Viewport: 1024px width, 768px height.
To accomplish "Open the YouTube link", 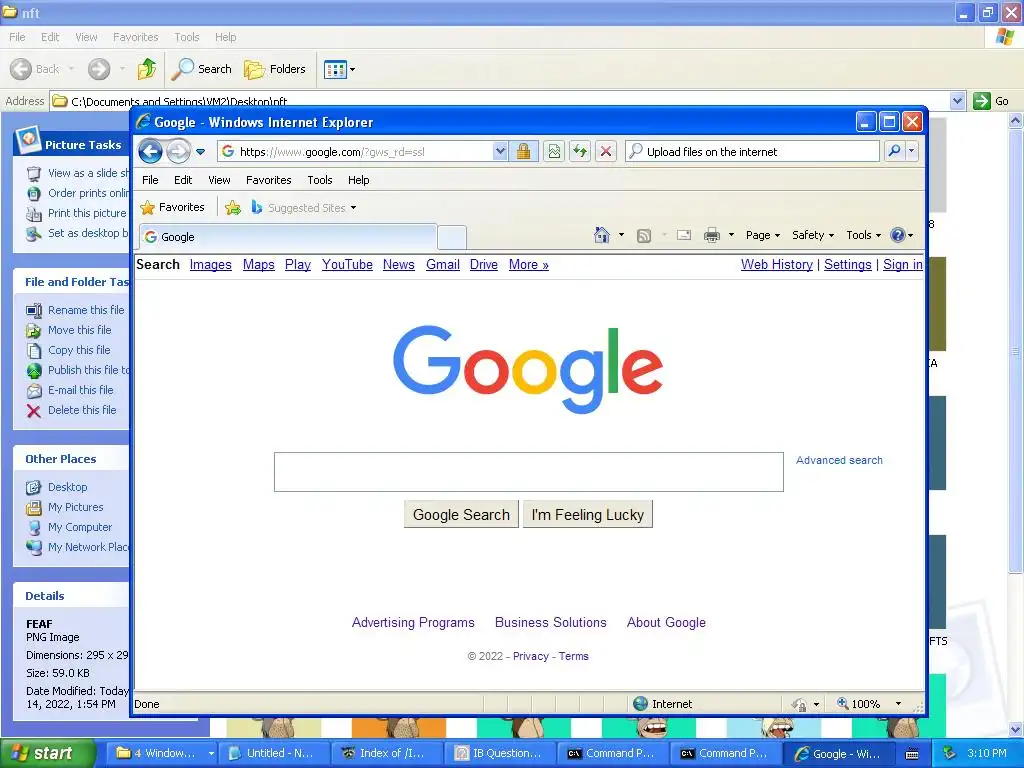I will click(347, 264).
